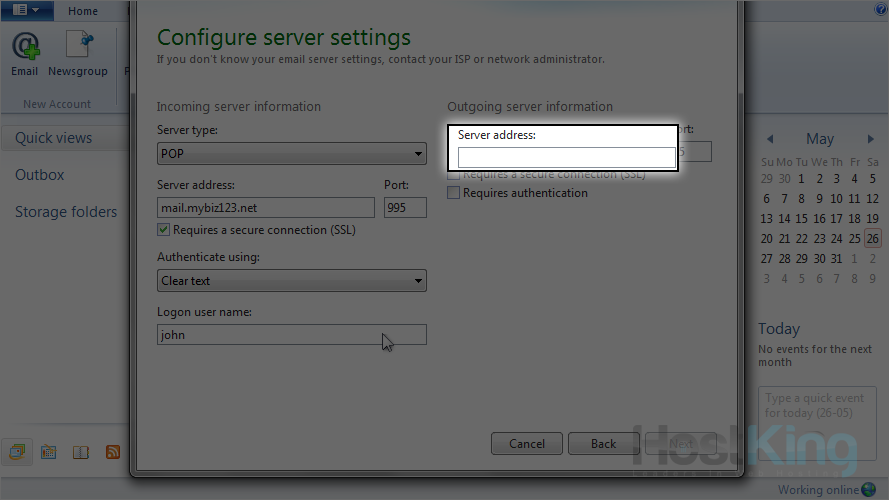Click the outgoing Server address field
The width and height of the screenshot is (889, 500).
point(566,157)
